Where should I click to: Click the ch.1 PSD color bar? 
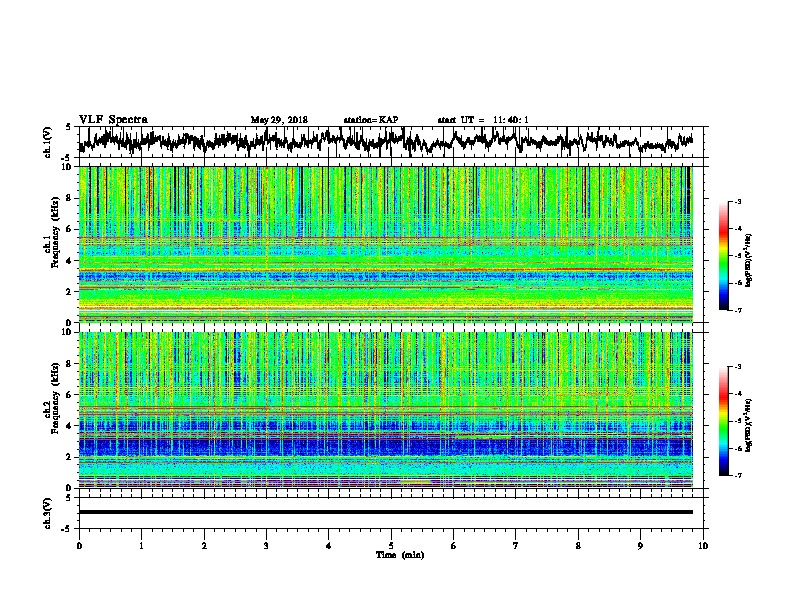pyautogui.click(x=723, y=256)
